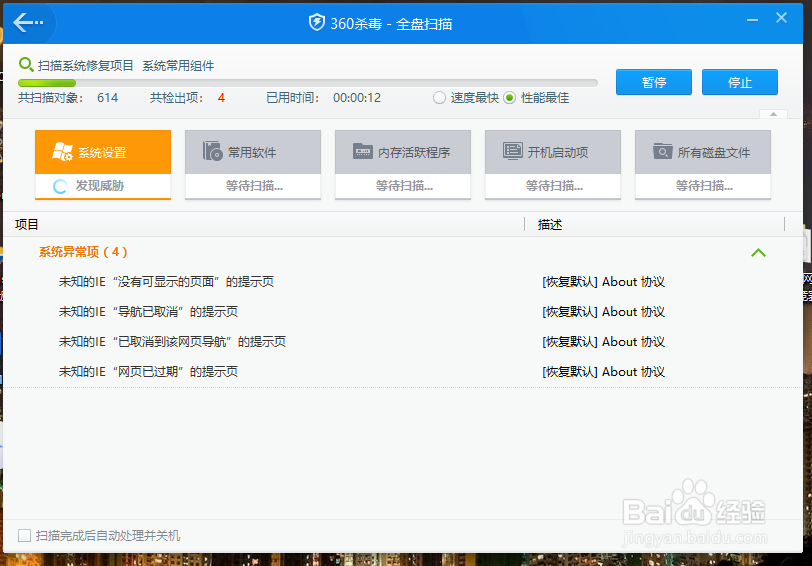Image resolution: width=812 pixels, height=566 pixels.
Task: Click the 360 shield logo icon
Action: pyautogui.click(x=316, y=23)
